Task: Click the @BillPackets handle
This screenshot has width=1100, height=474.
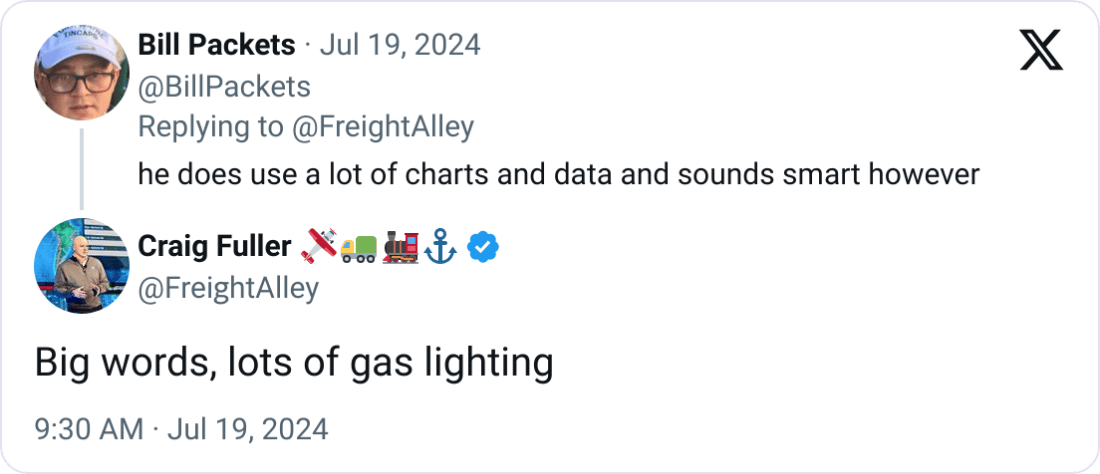Action: [x=224, y=87]
